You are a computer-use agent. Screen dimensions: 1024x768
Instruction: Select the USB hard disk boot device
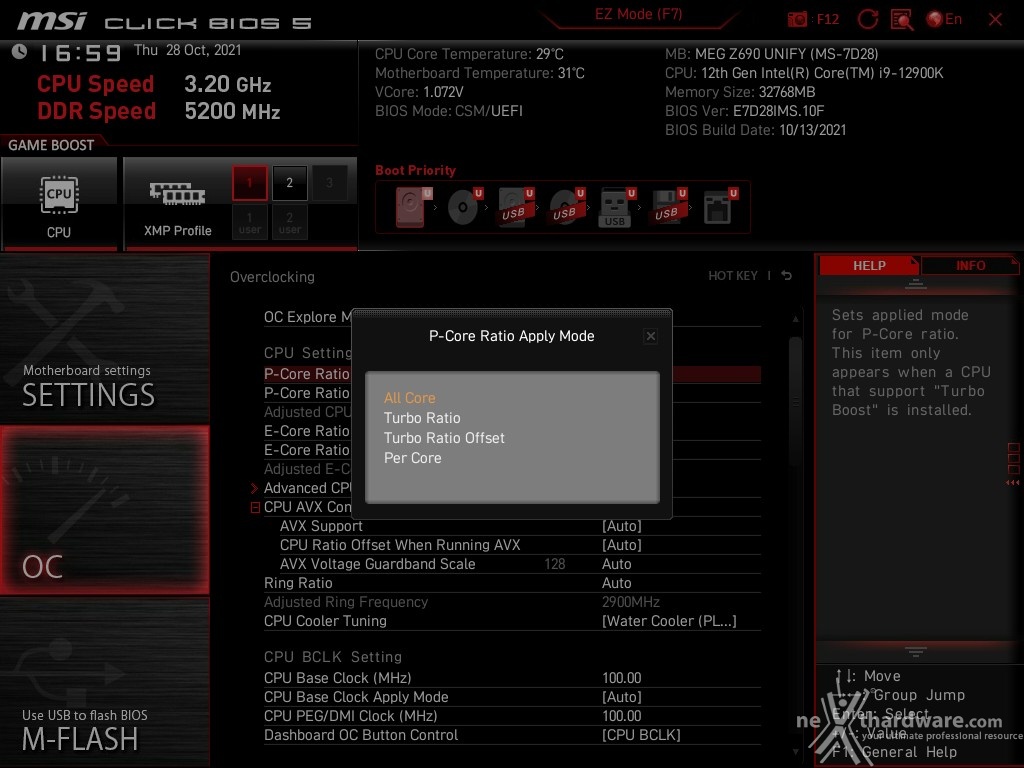click(516, 206)
